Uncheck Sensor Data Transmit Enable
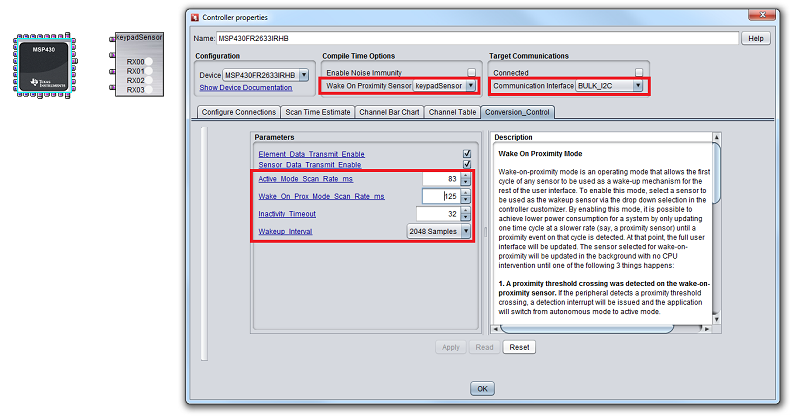800x420 pixels. click(x=466, y=164)
